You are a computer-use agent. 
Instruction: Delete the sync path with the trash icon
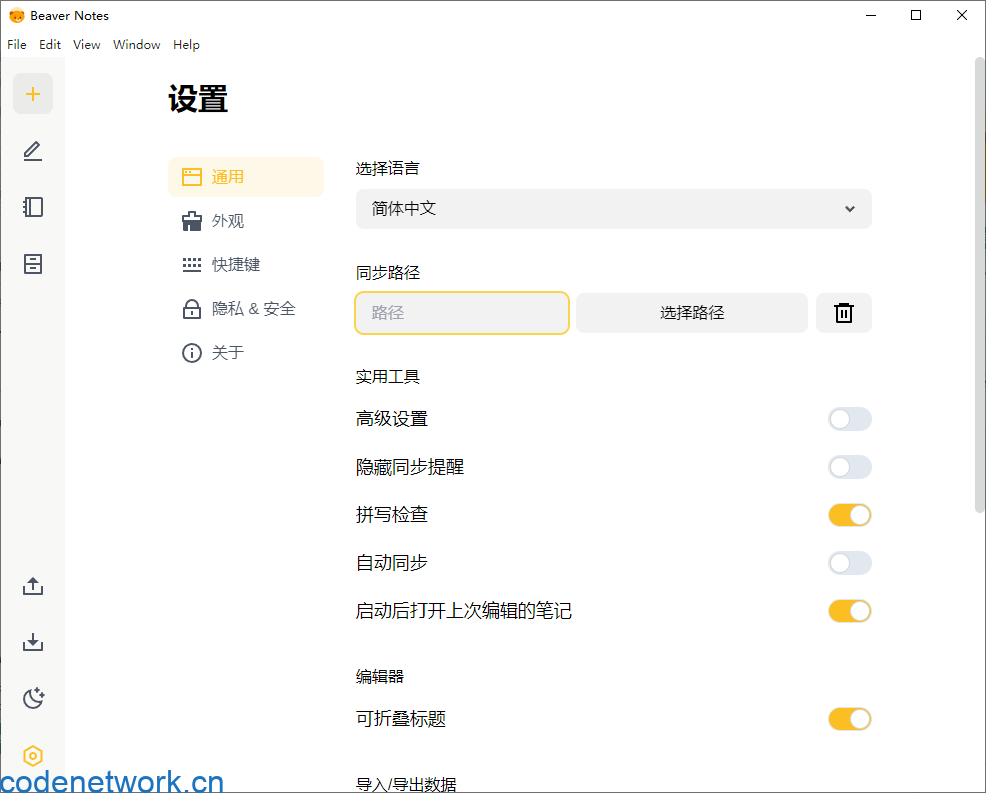843,313
